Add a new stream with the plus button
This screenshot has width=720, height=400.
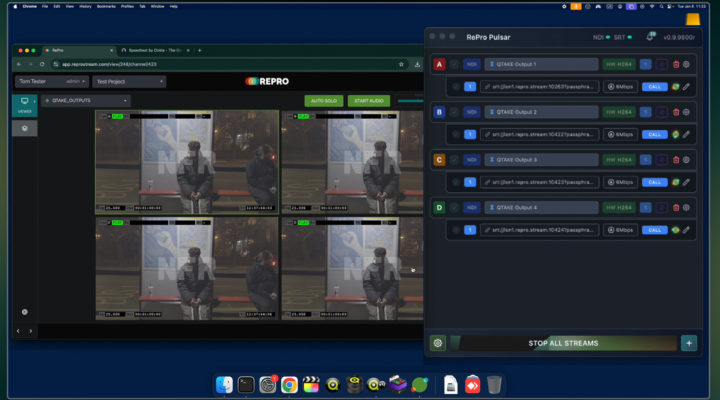[689, 343]
